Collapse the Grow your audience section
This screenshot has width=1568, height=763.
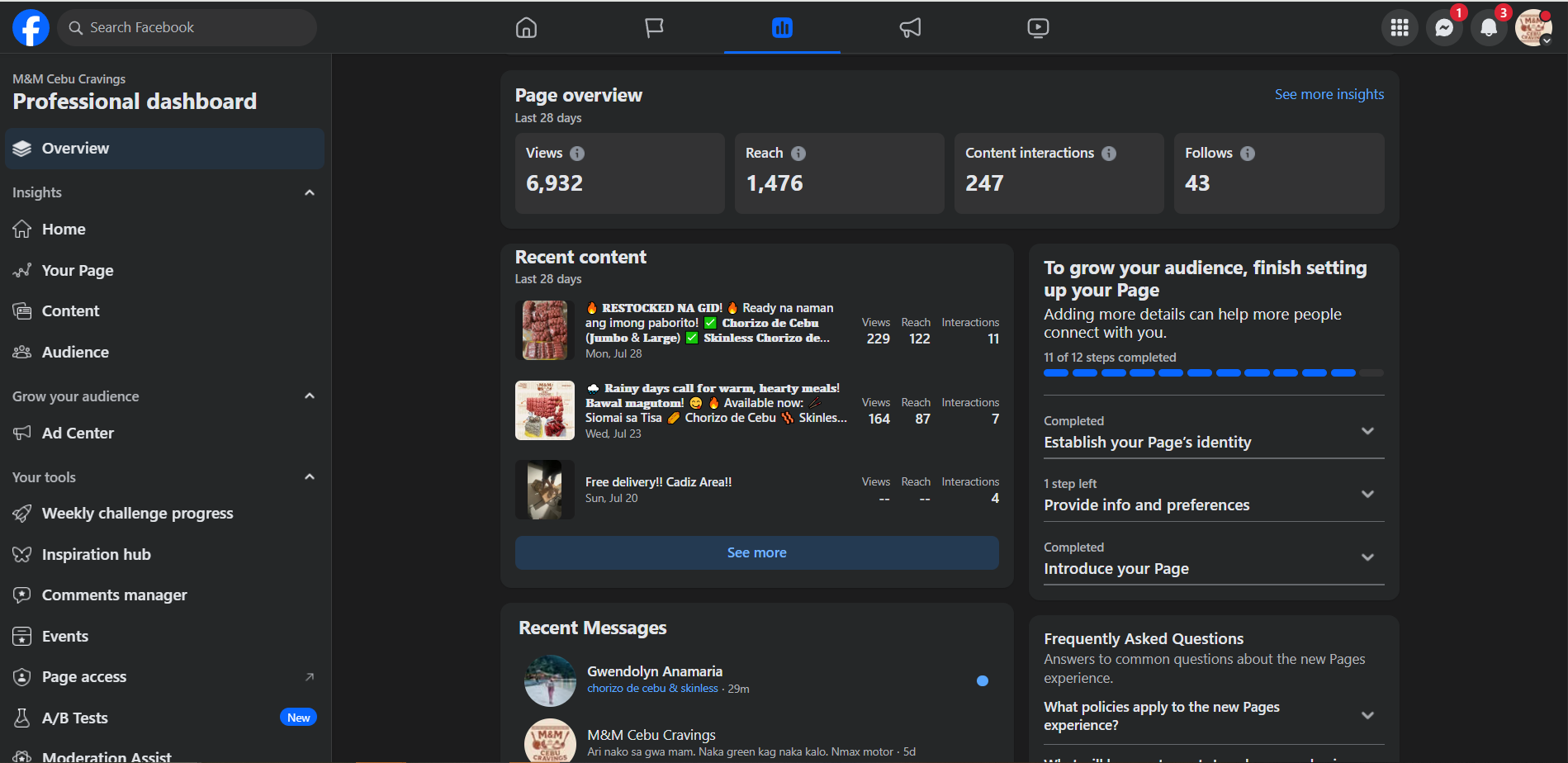(310, 396)
